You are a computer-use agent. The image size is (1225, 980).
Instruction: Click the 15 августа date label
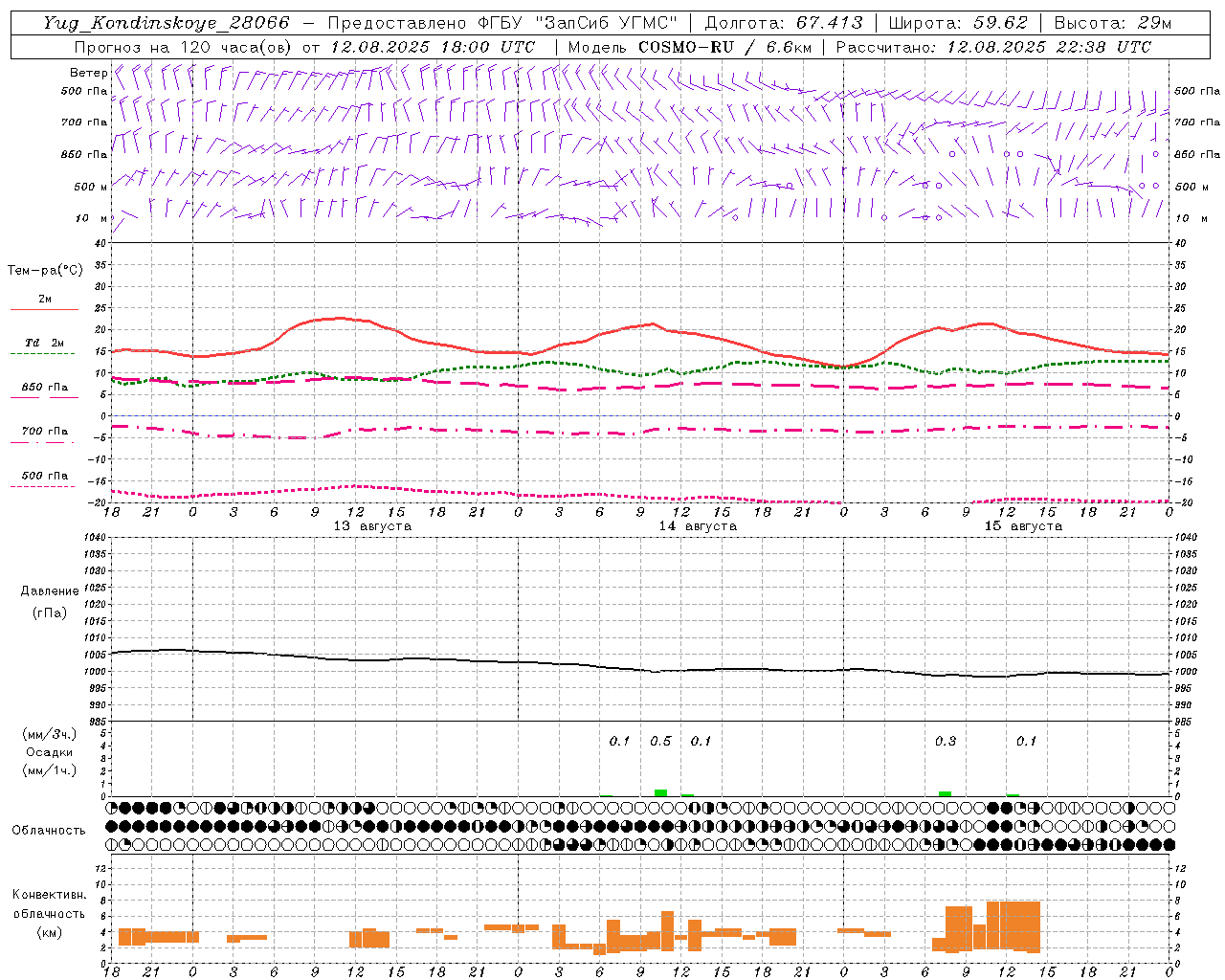coord(1023,526)
